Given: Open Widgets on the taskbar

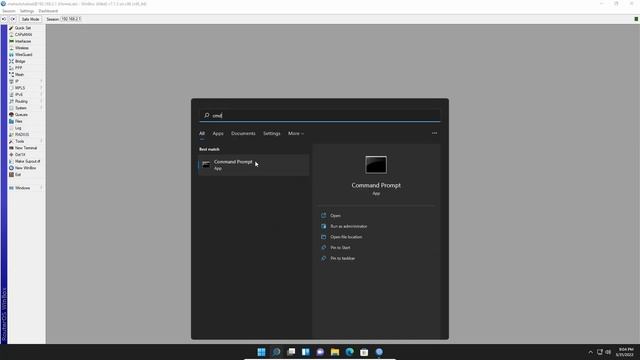Looking at the screenshot, I should point(306,352).
